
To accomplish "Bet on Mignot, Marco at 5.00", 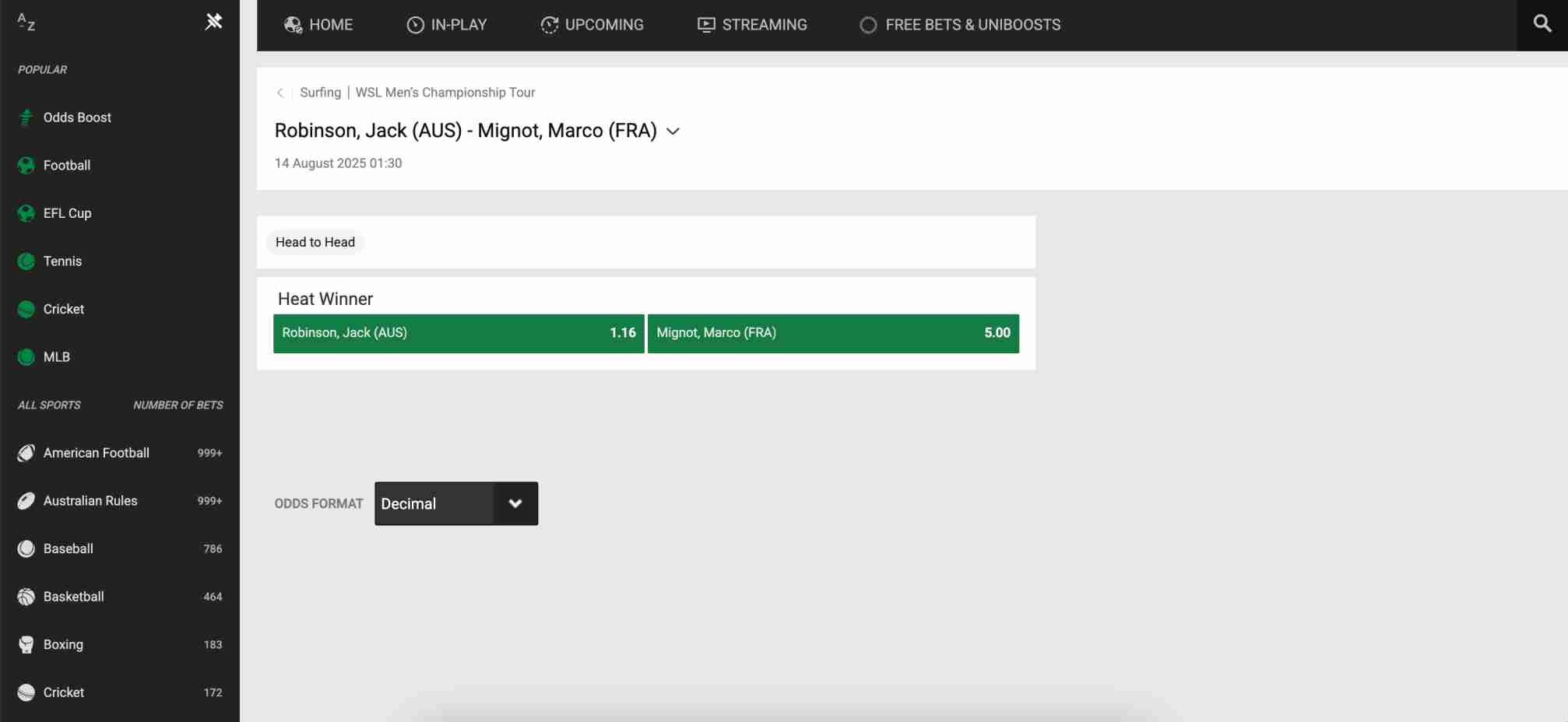I will 833,333.
